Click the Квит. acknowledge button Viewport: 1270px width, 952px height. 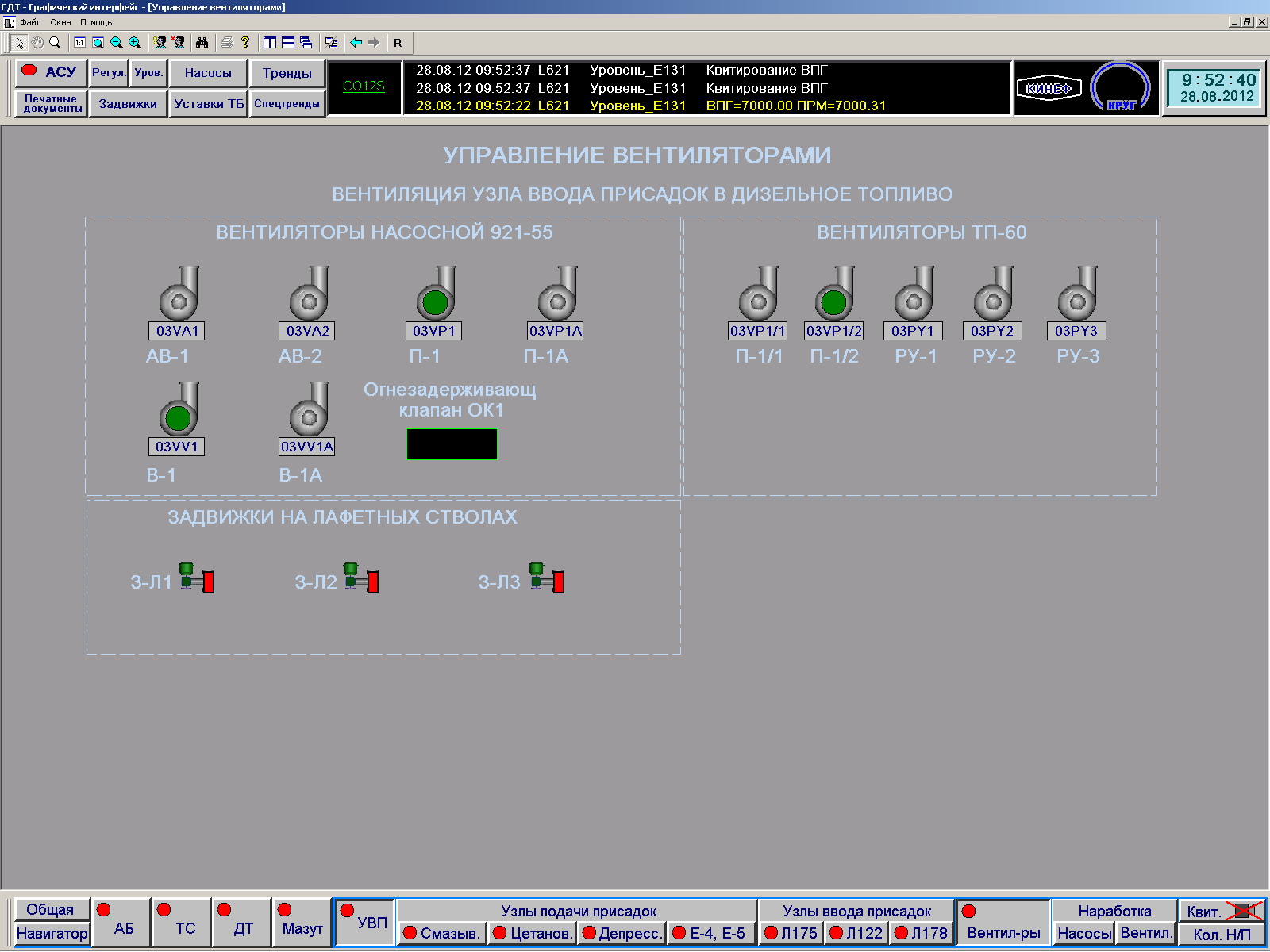1222,912
